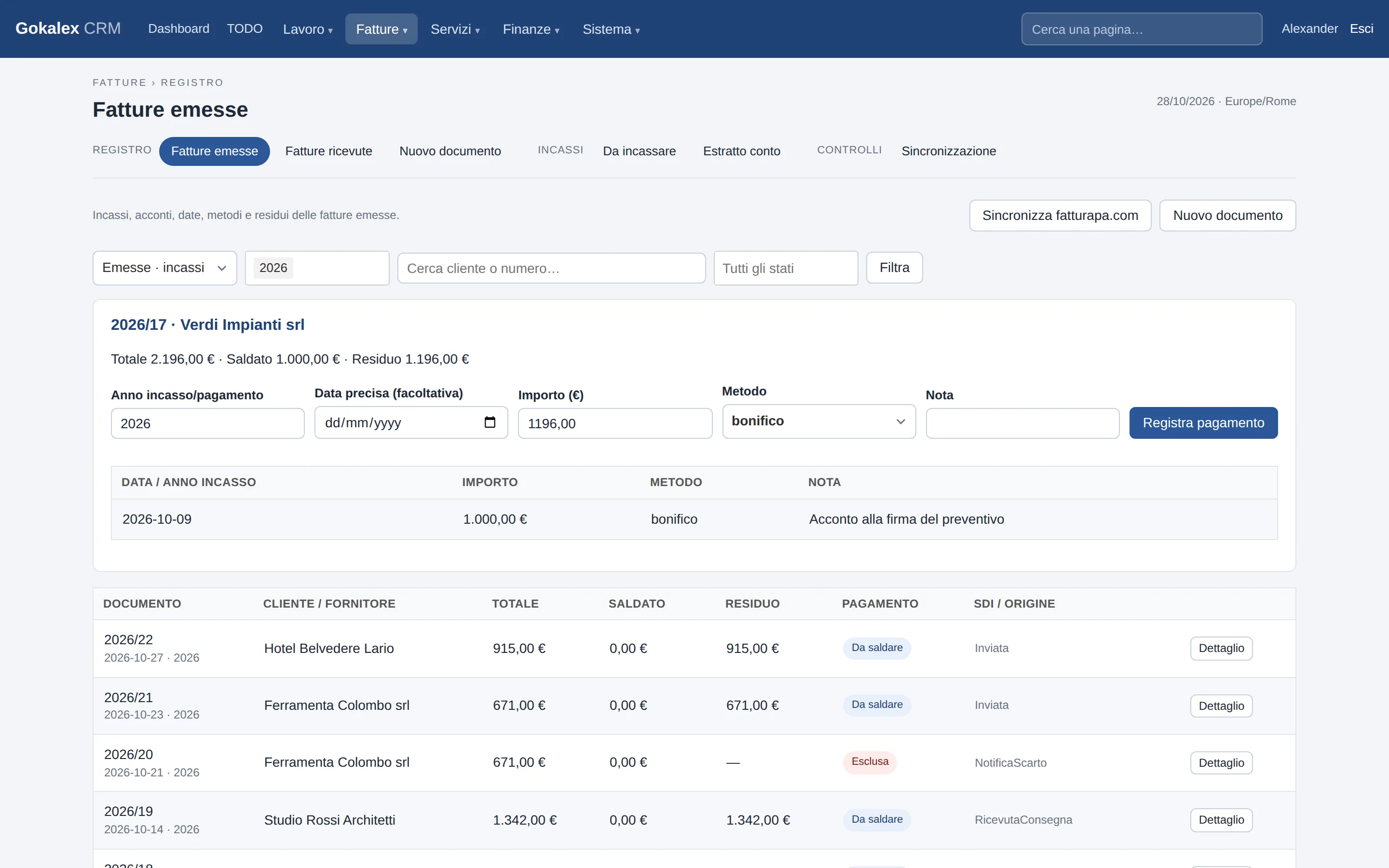The width and height of the screenshot is (1389, 868).
Task: Open the Emesse · incassi selector
Action: pos(165,268)
